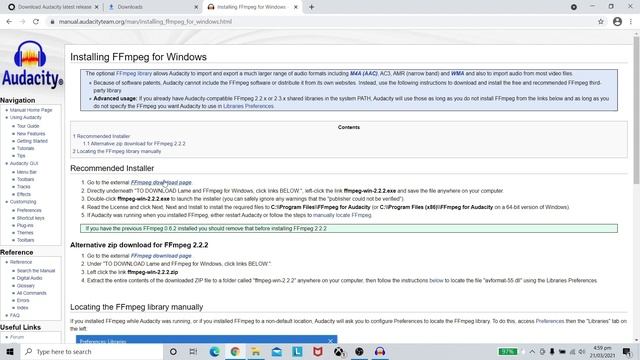Viewport: 640px width, 360px height.
Task: Reload the page with the refresh icon
Action: point(36,22)
